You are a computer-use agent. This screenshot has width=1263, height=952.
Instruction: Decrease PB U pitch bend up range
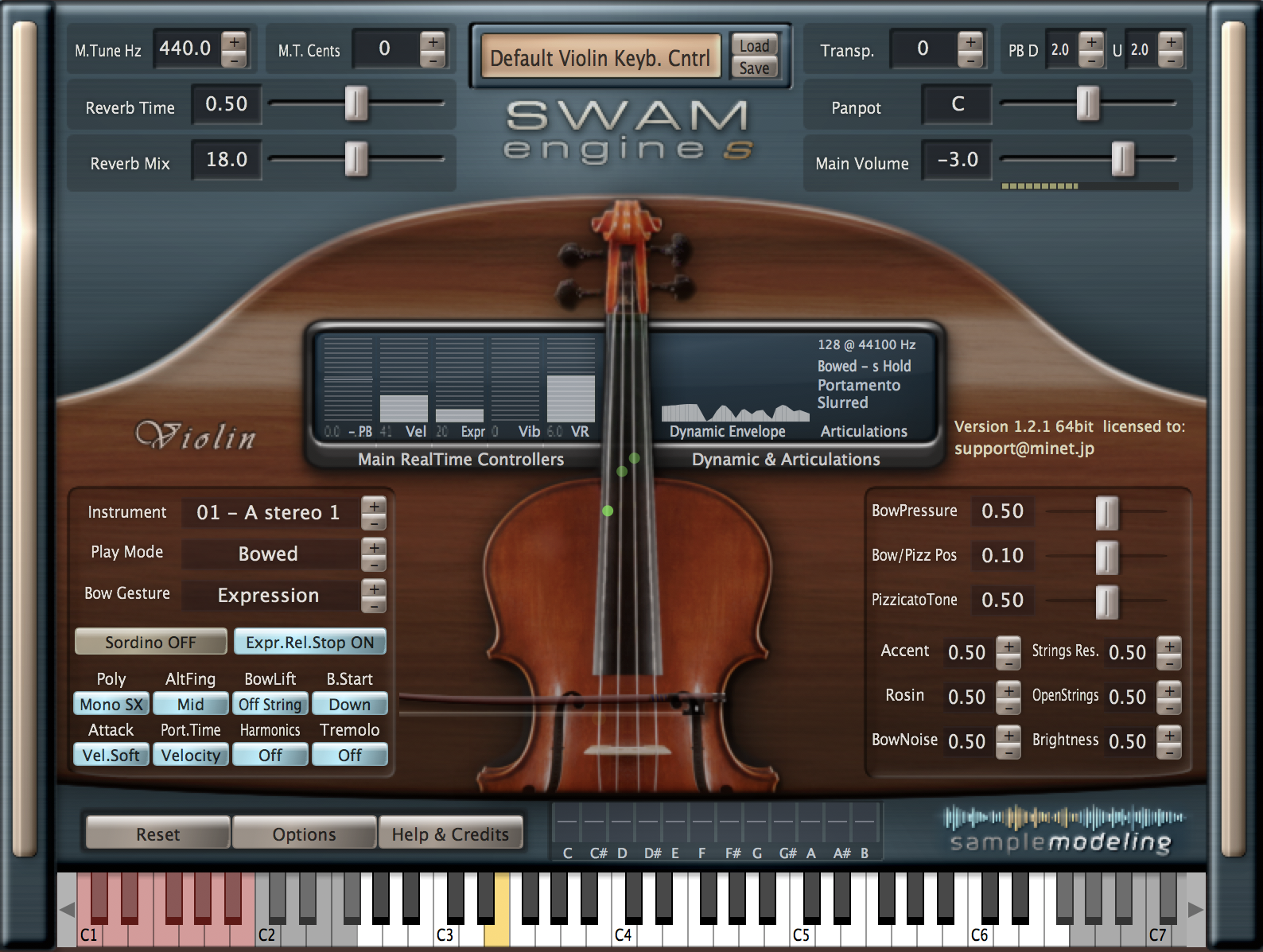click(x=1171, y=60)
